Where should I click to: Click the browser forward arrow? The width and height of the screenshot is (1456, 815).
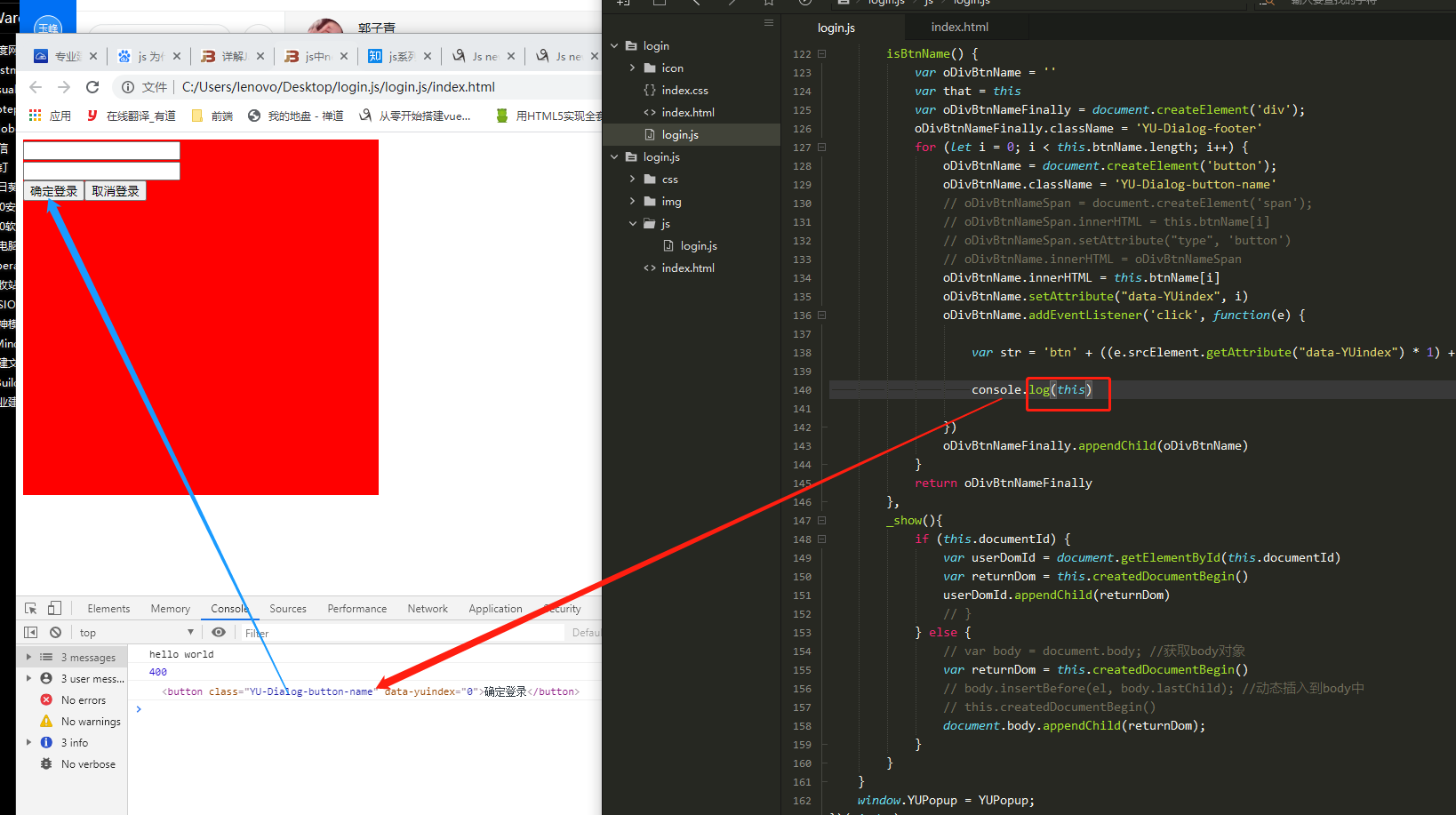64,87
